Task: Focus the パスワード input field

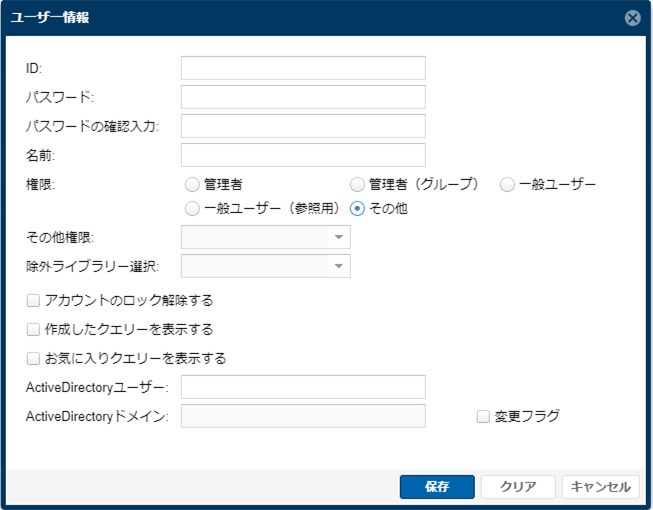Action: pos(303,97)
